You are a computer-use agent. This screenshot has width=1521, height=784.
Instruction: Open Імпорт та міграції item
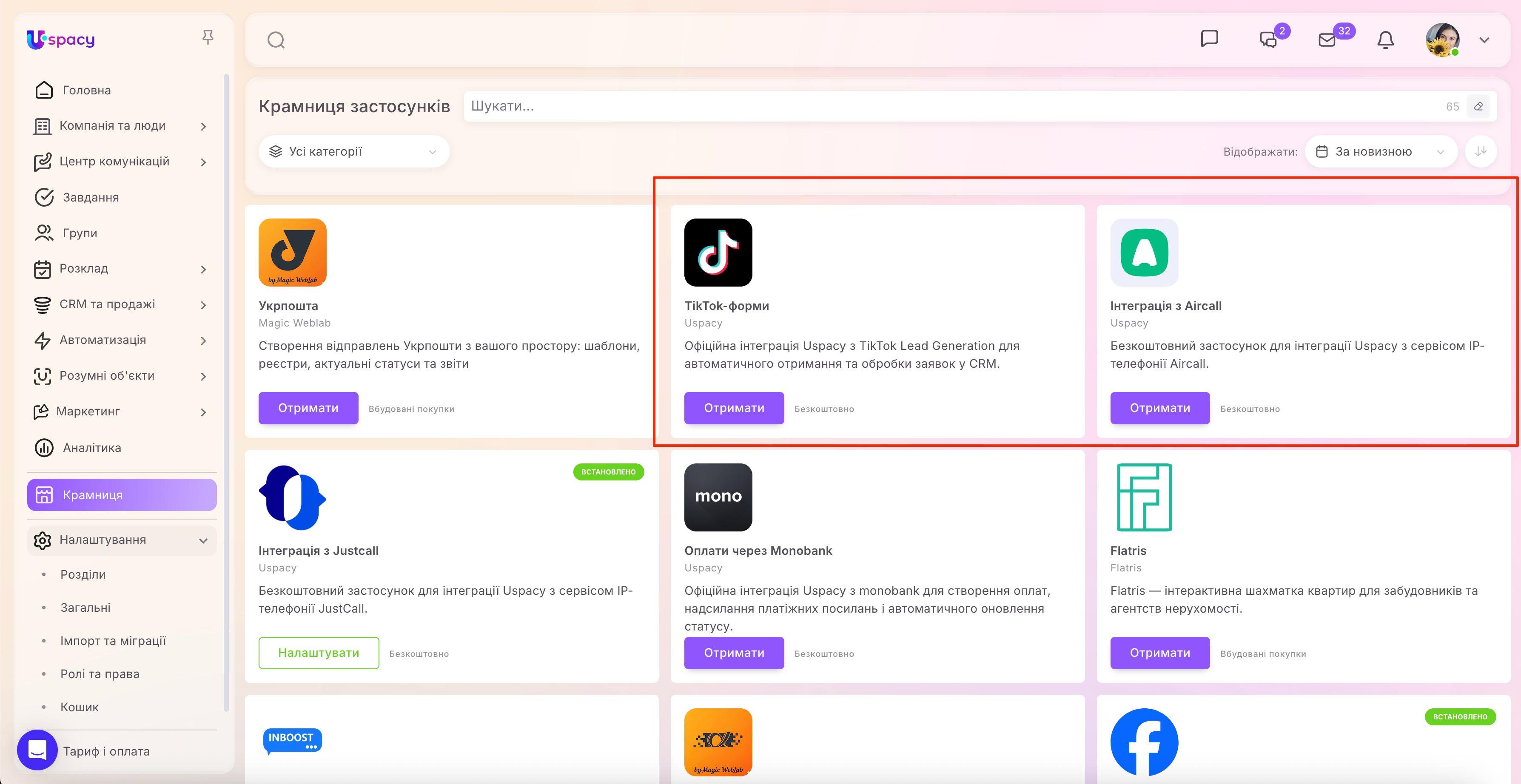[x=113, y=641]
